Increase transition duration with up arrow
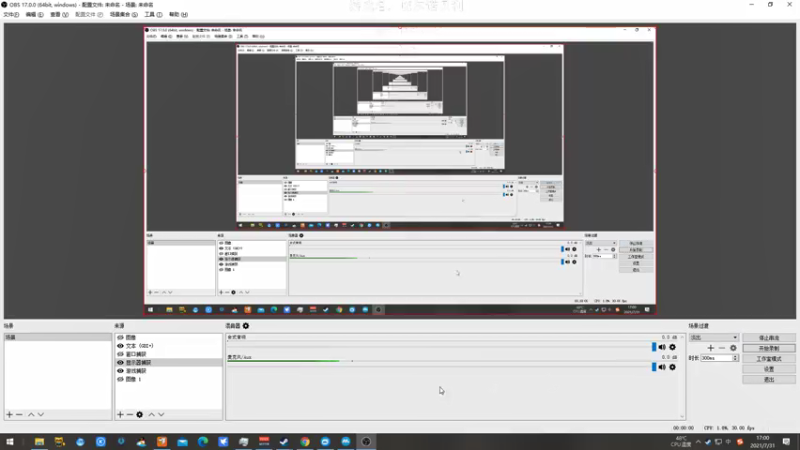Image resolution: width=800 pixels, height=450 pixels. (x=735, y=356)
